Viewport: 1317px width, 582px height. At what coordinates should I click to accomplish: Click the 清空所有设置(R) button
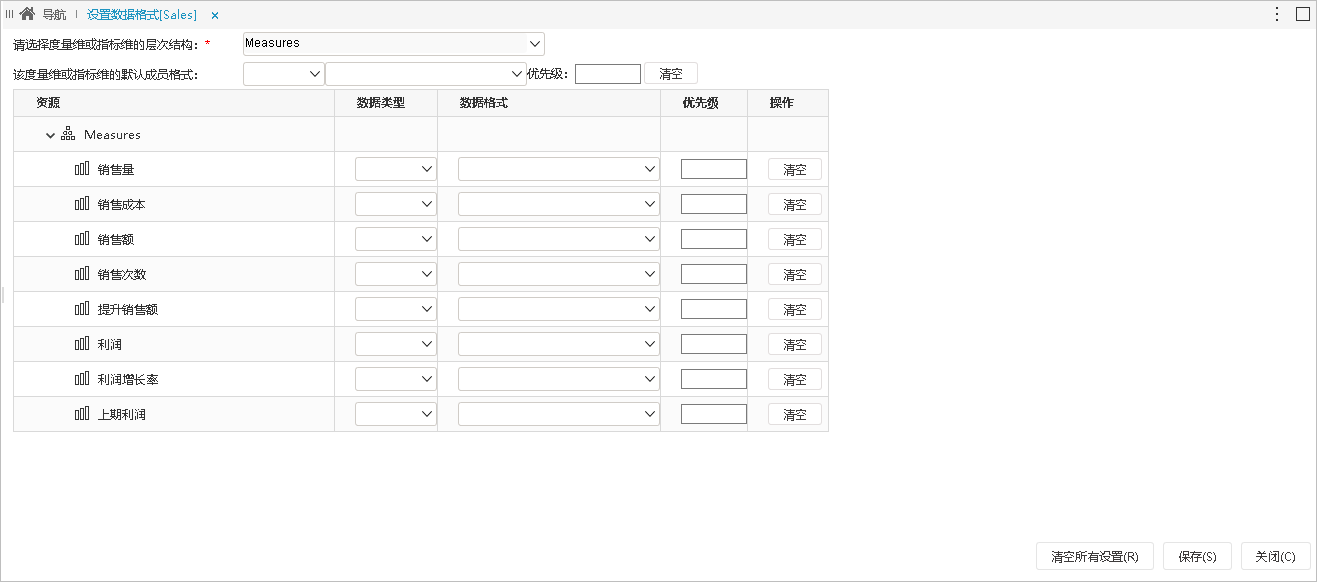pyautogui.click(x=1095, y=556)
